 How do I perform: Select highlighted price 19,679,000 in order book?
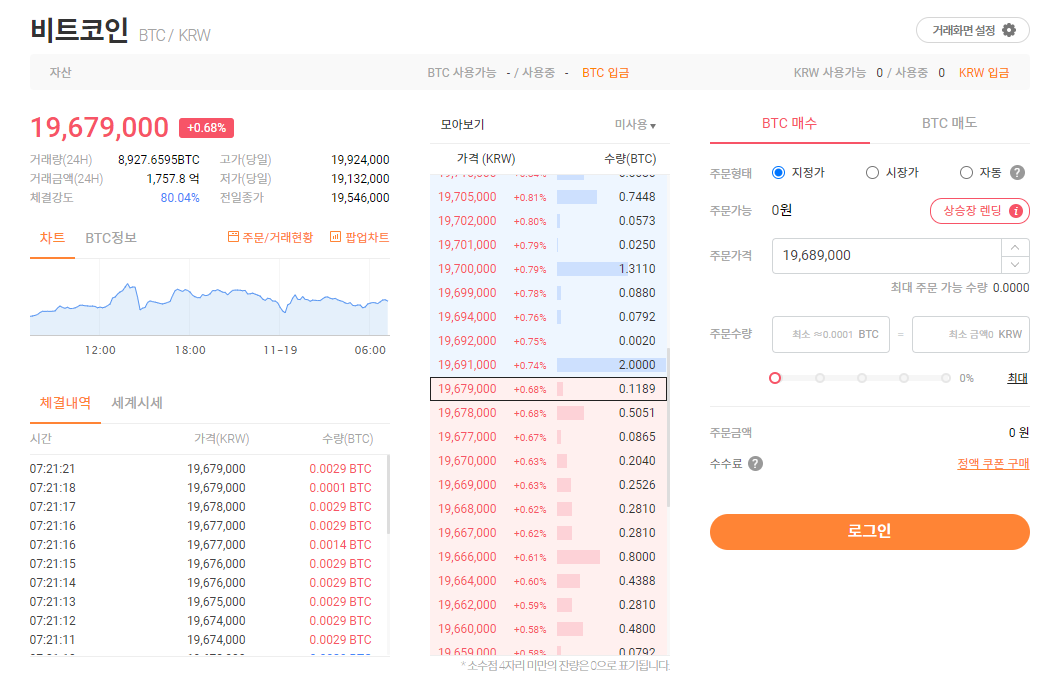[x=548, y=389]
